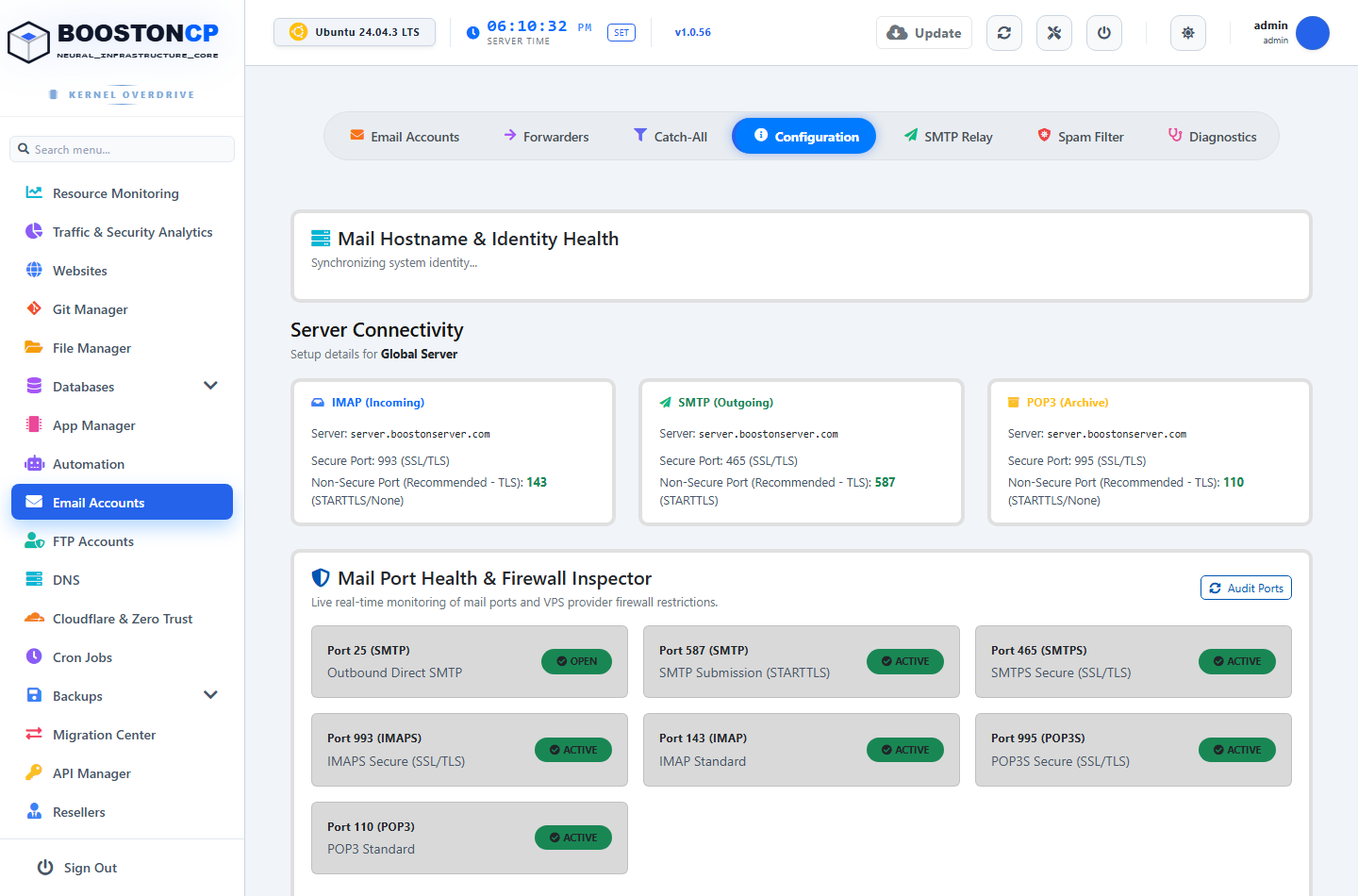Open the SMTP Relay tab
The height and width of the screenshot is (896, 1358).
(x=948, y=137)
